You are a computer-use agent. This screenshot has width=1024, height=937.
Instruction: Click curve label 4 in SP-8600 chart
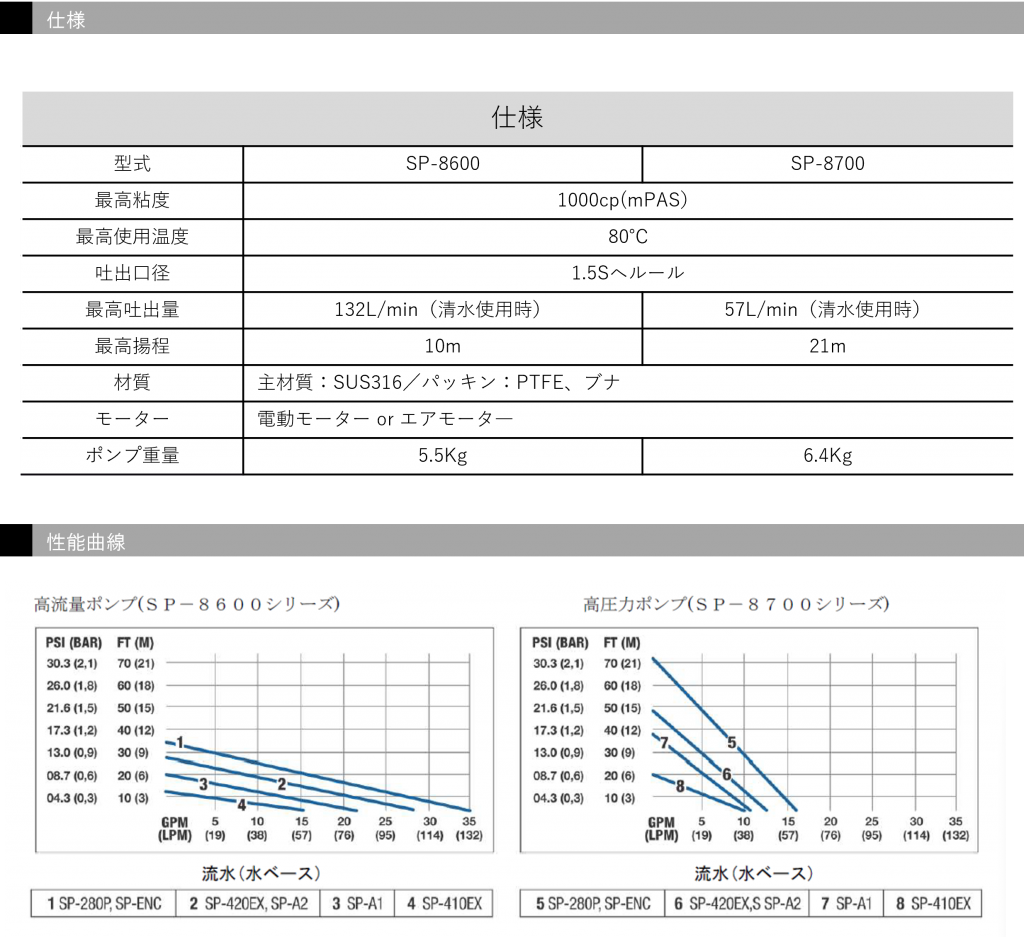(x=242, y=805)
